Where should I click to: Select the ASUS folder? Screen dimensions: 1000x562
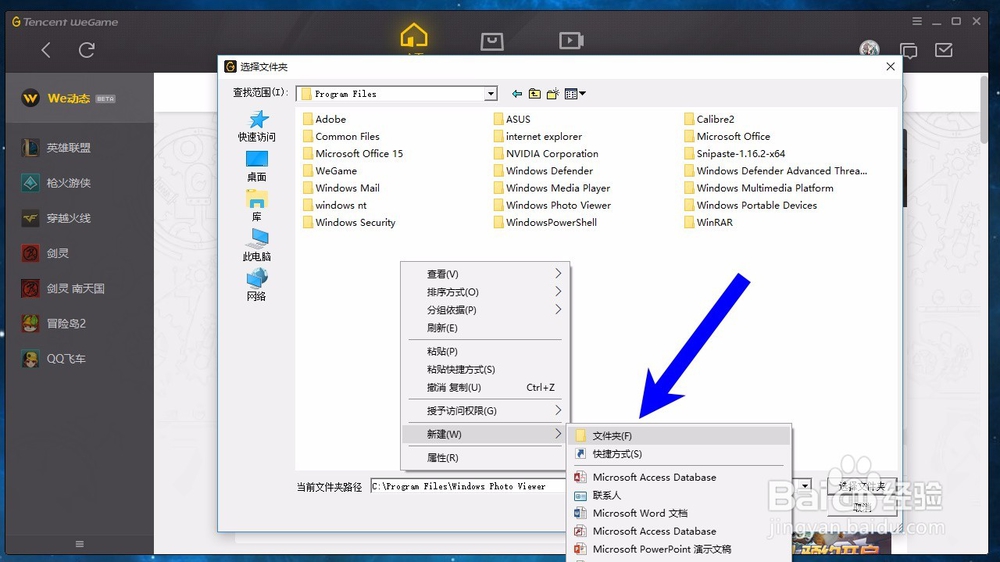coord(512,119)
